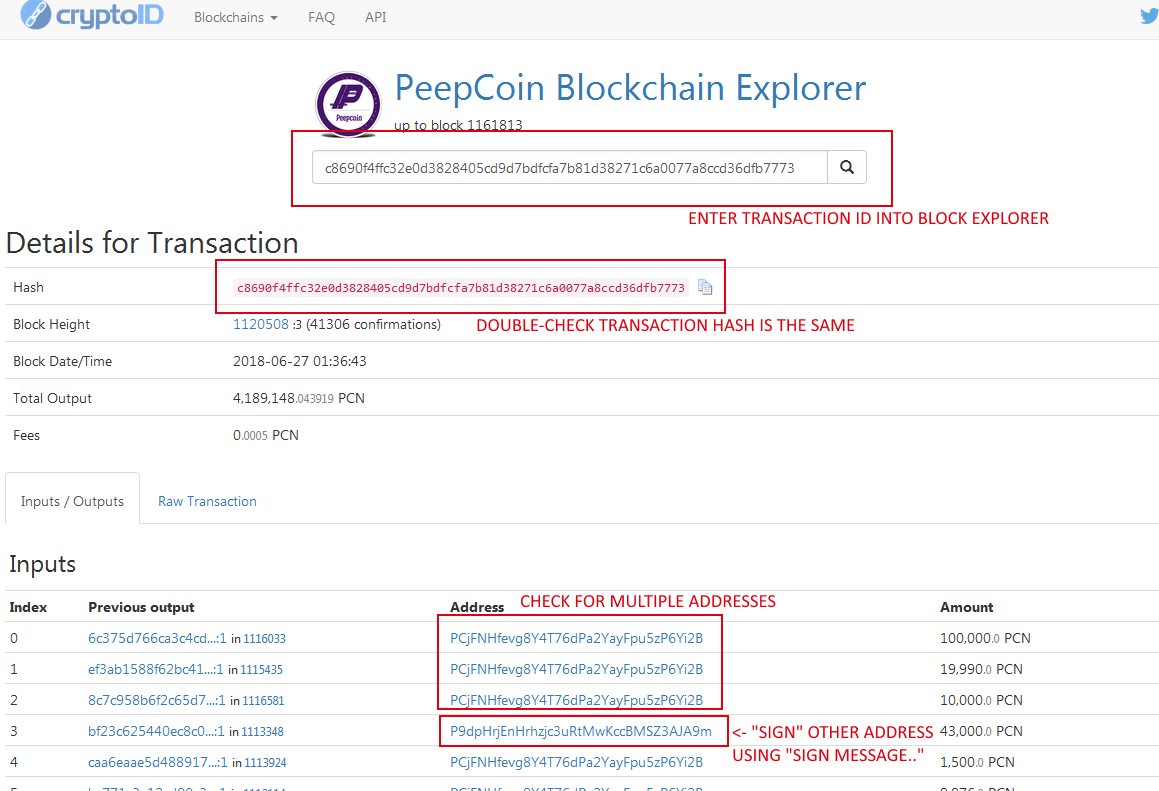Click the Peepcoin round logo
1159x791 pixels.
click(348, 104)
